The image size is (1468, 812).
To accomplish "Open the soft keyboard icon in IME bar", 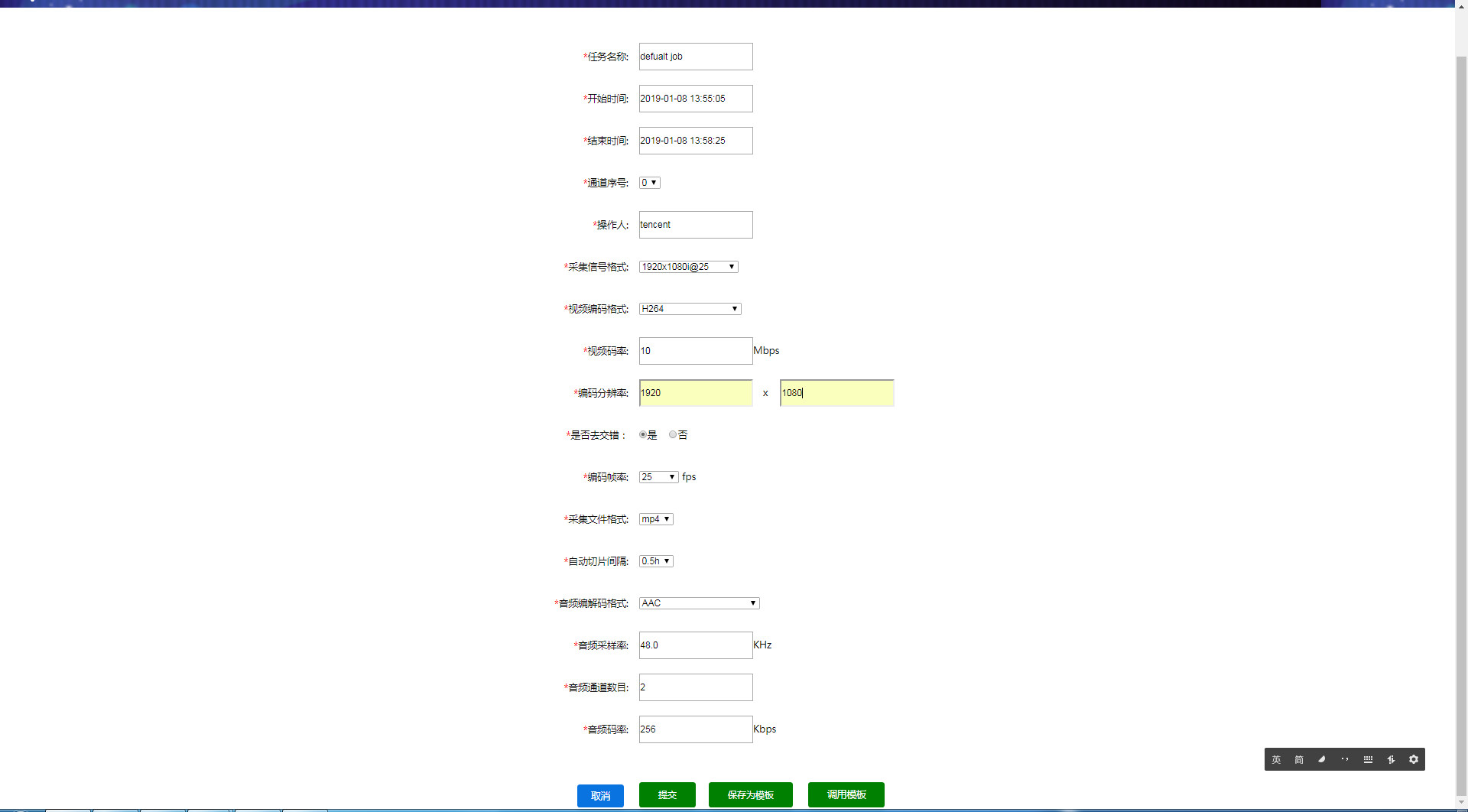I will [x=1368, y=759].
